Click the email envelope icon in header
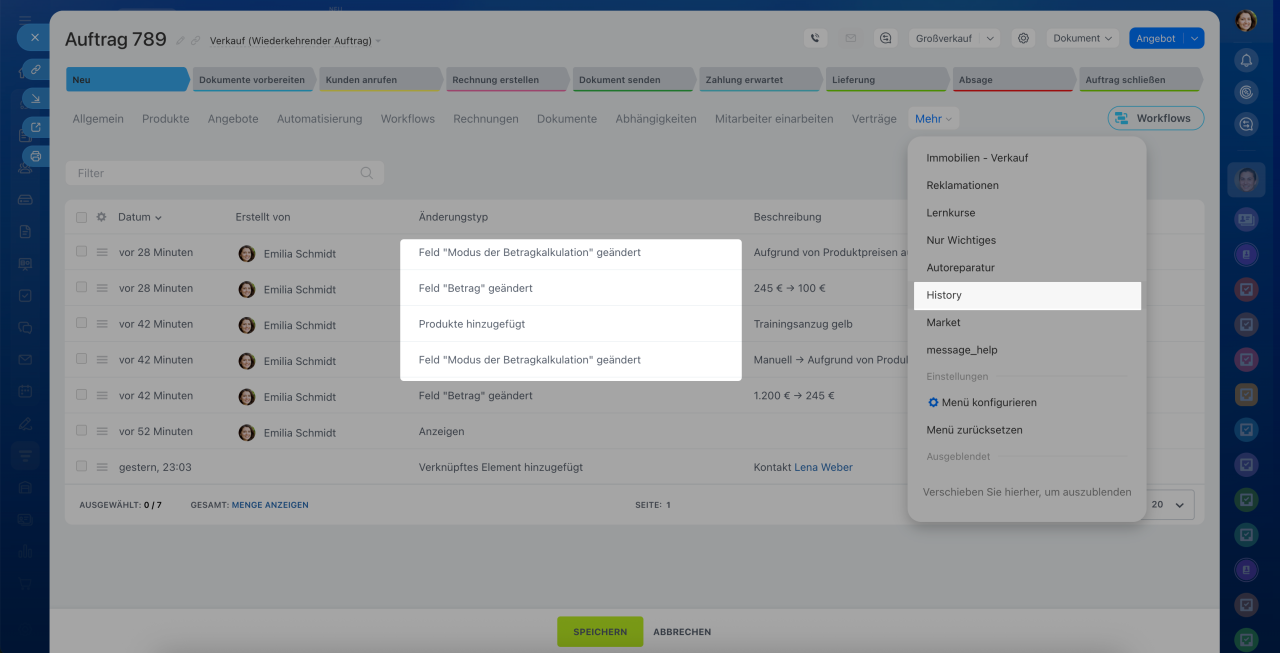The height and width of the screenshot is (653, 1280). [x=851, y=38]
